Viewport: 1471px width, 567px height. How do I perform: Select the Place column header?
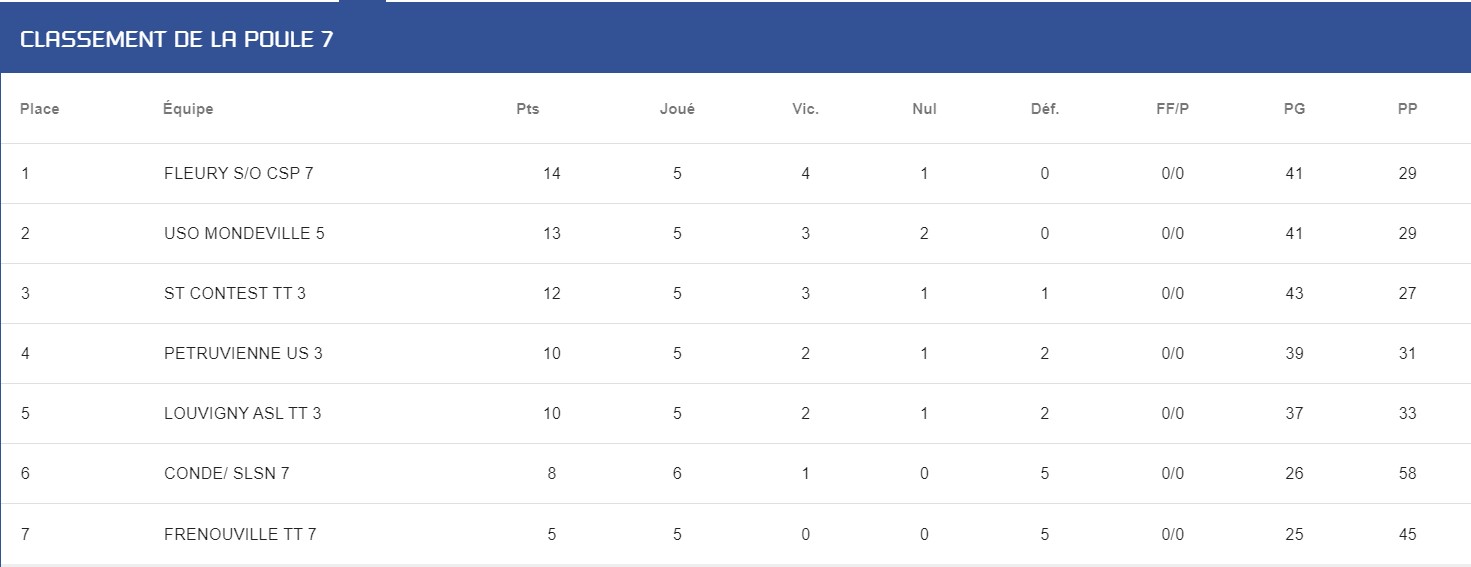(40, 109)
